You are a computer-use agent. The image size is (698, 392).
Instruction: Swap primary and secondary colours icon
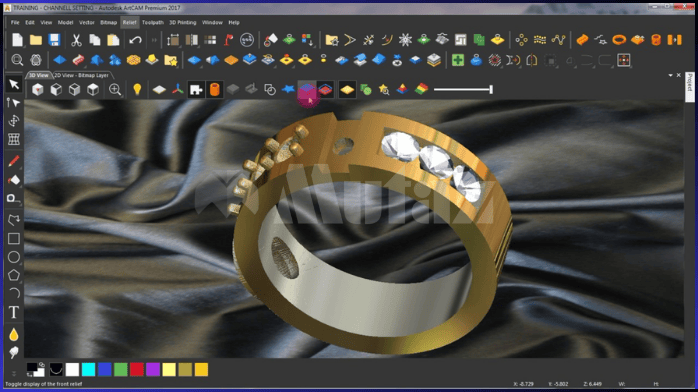point(41,365)
